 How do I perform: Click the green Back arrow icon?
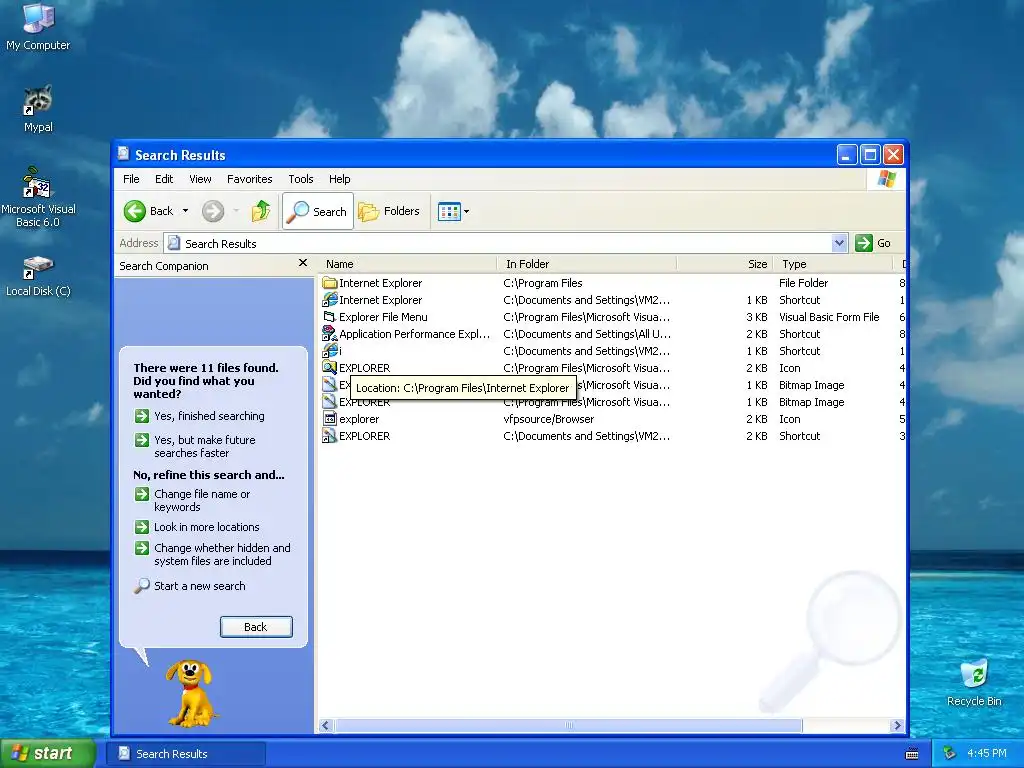135,211
